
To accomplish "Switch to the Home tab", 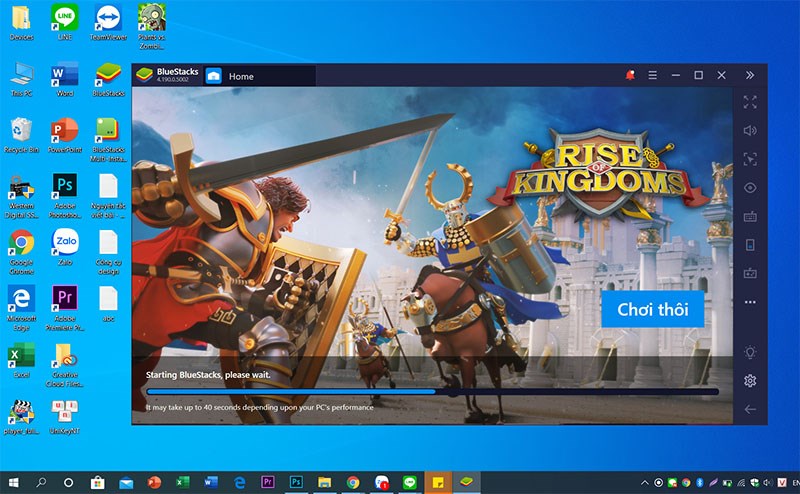I will 259,76.
